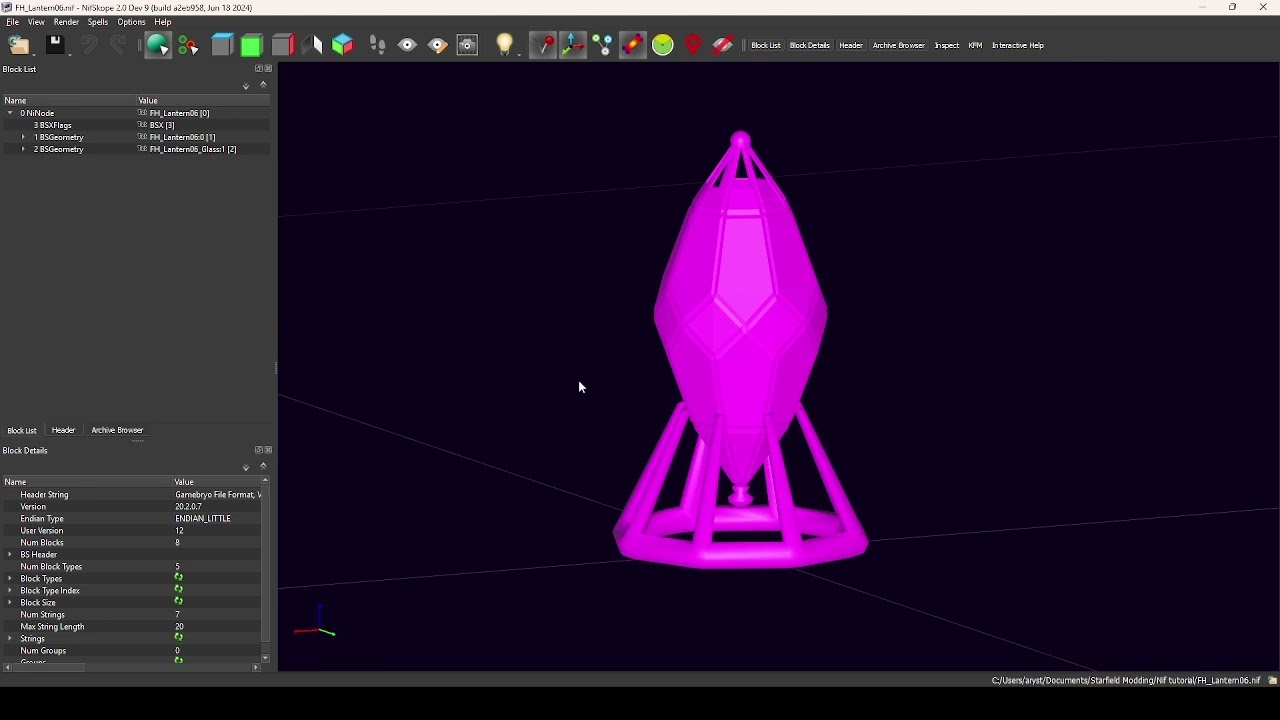Click the Block Details horizontal scrollbar
1280x720 pixels.
131,668
